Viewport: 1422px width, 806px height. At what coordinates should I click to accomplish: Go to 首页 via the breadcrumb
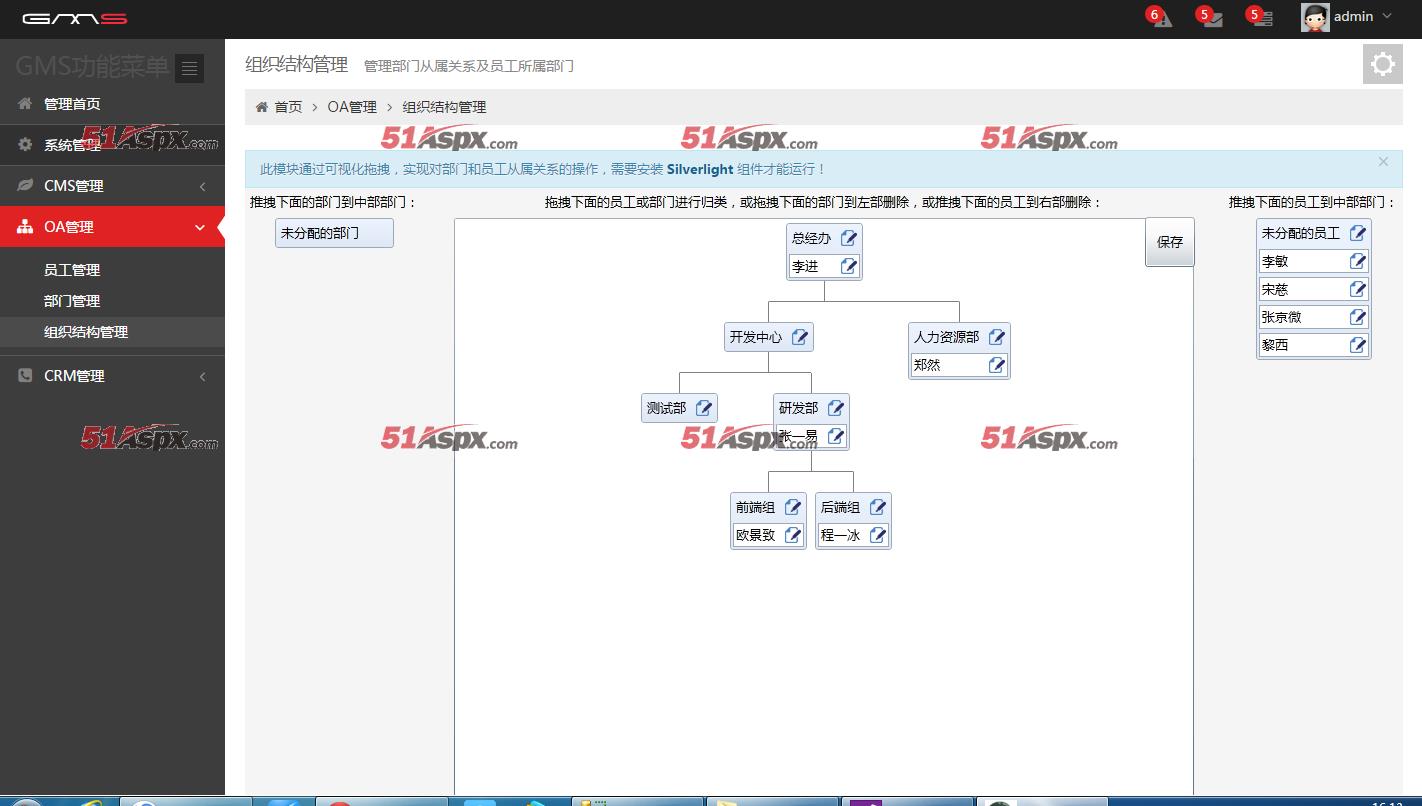coord(288,107)
